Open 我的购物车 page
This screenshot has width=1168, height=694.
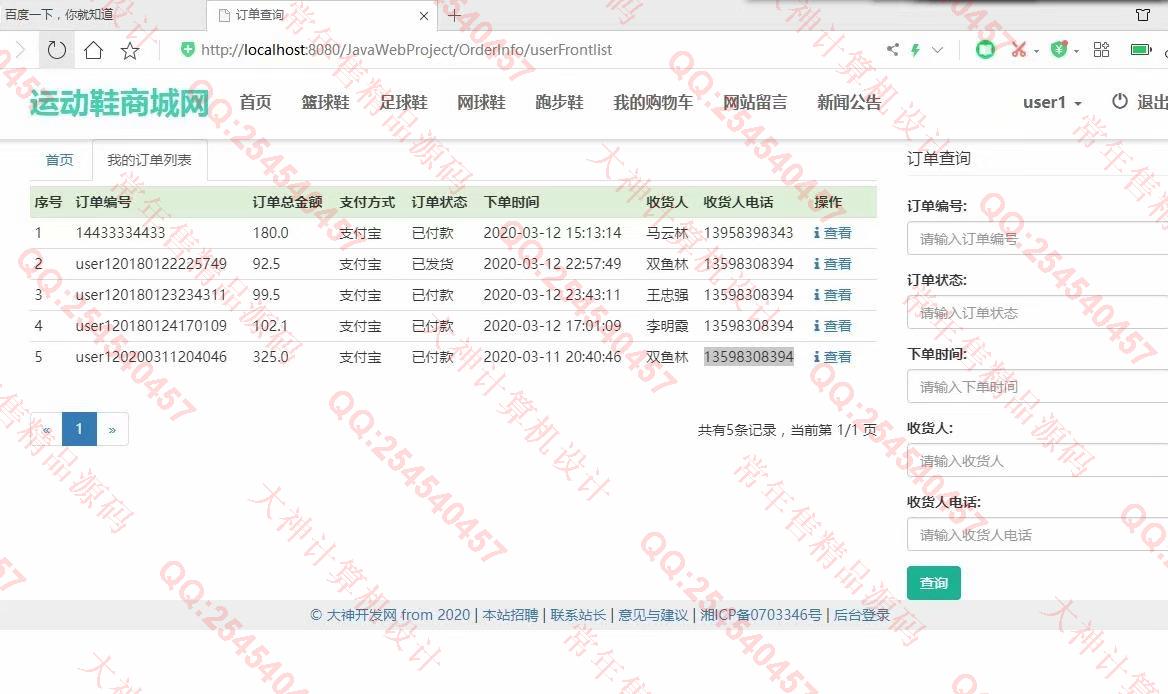pyautogui.click(x=653, y=102)
